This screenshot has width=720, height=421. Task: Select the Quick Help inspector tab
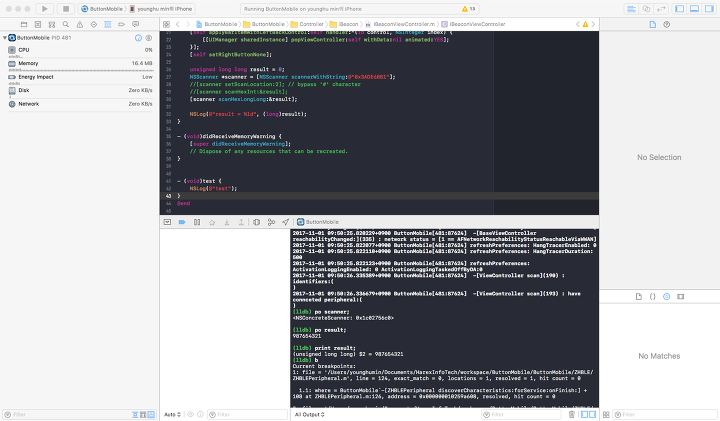point(667,24)
